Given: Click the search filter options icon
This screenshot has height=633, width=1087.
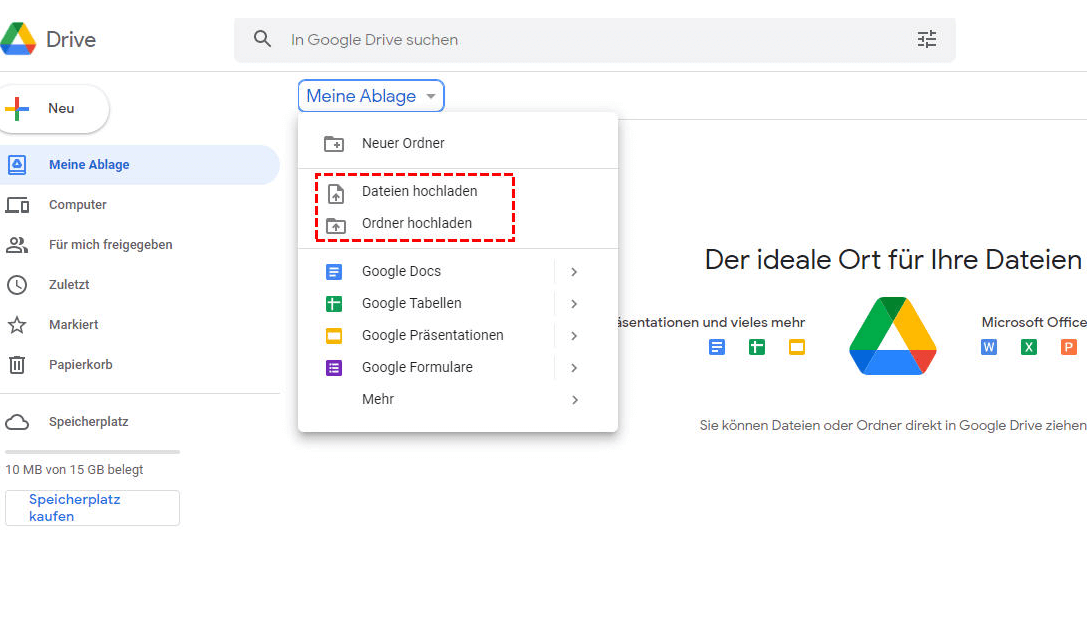Looking at the screenshot, I should click(927, 40).
